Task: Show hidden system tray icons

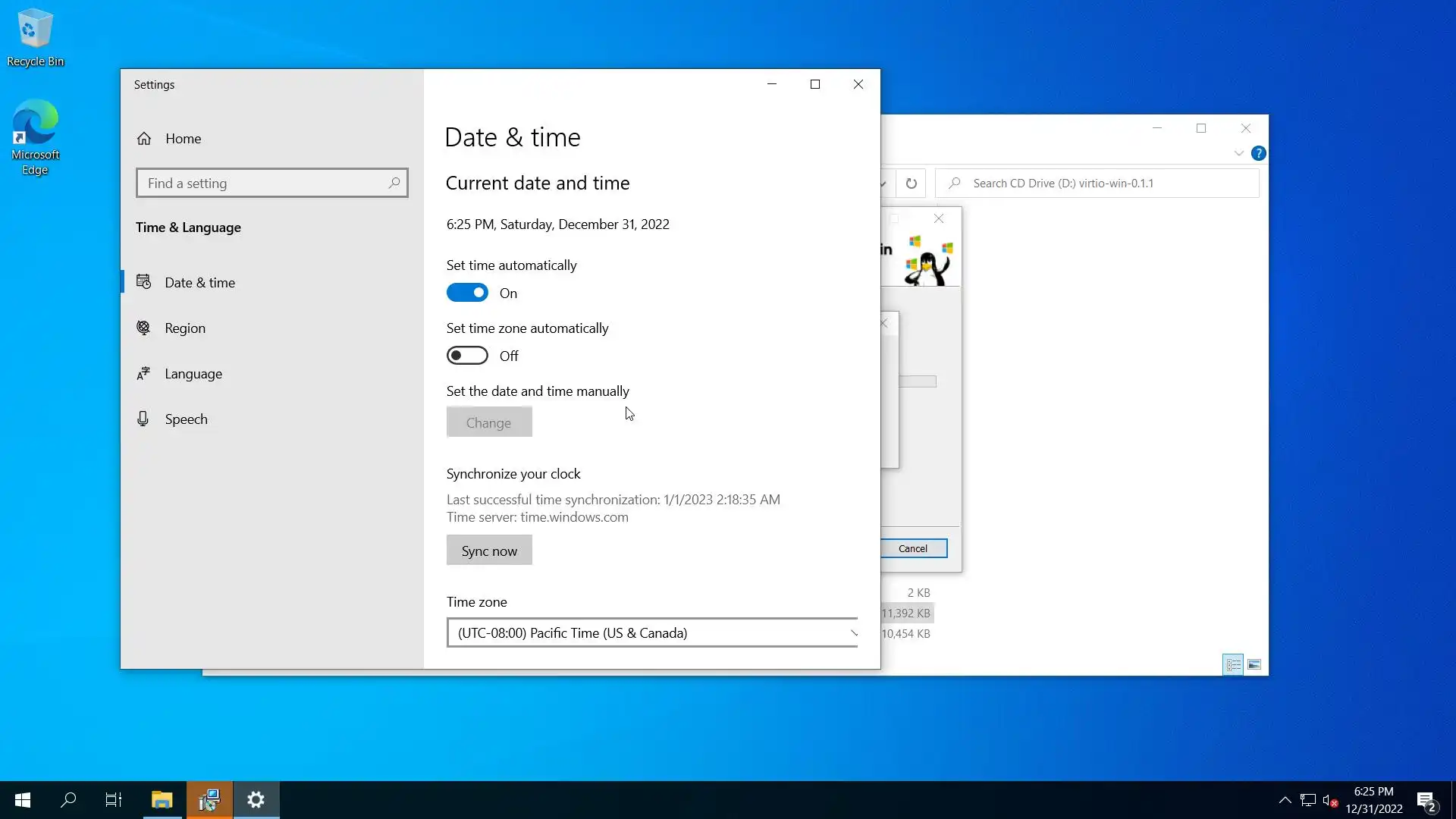Action: pos(1285,800)
